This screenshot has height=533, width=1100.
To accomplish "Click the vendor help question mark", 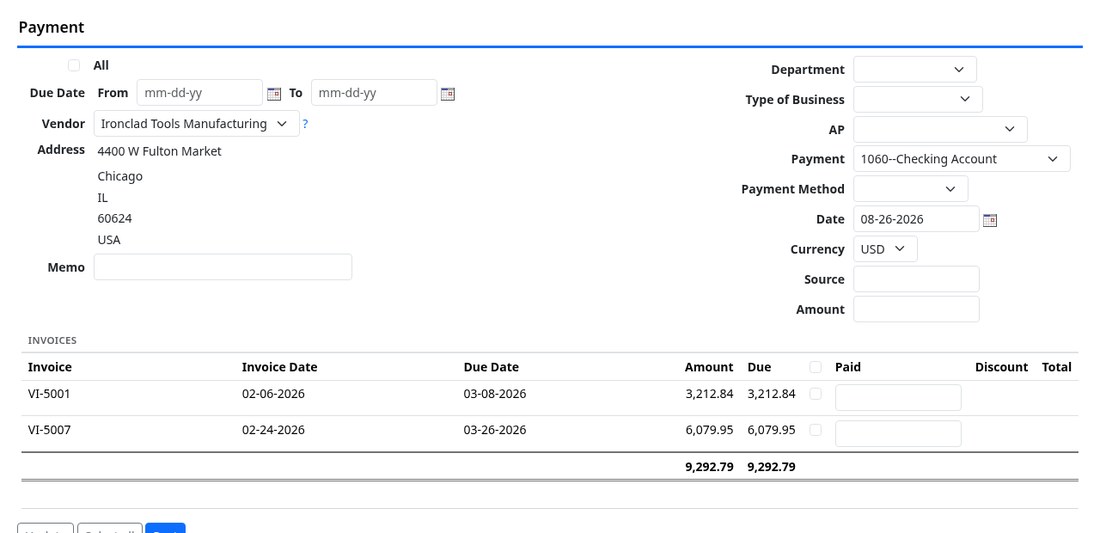I will click(x=305, y=124).
